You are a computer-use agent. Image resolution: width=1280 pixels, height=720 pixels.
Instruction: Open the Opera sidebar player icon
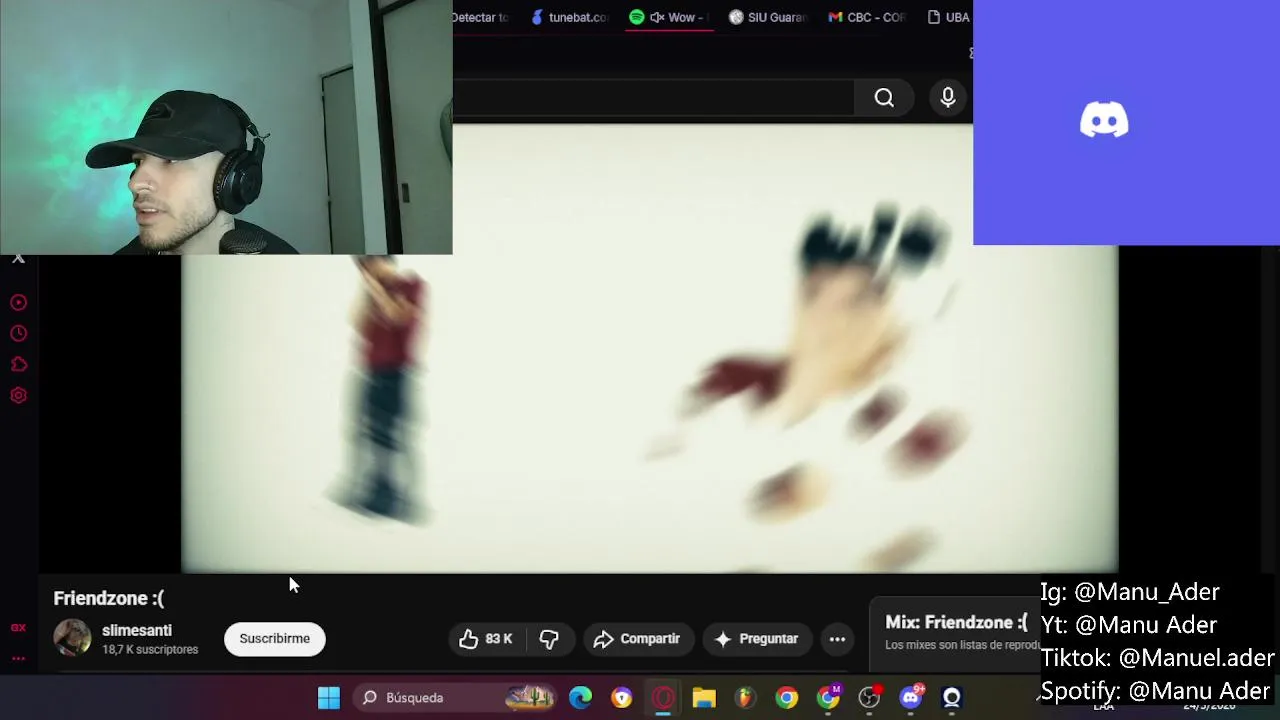18,302
